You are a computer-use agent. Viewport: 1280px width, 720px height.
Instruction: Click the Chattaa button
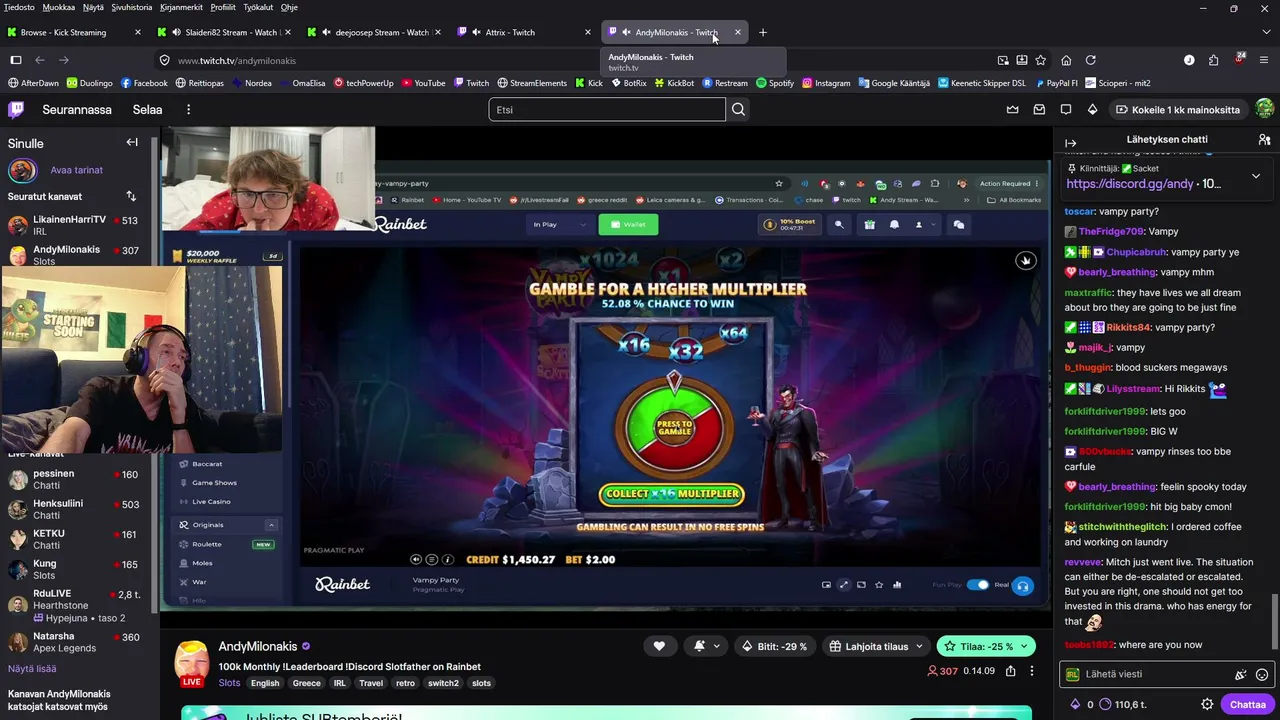click(1247, 704)
